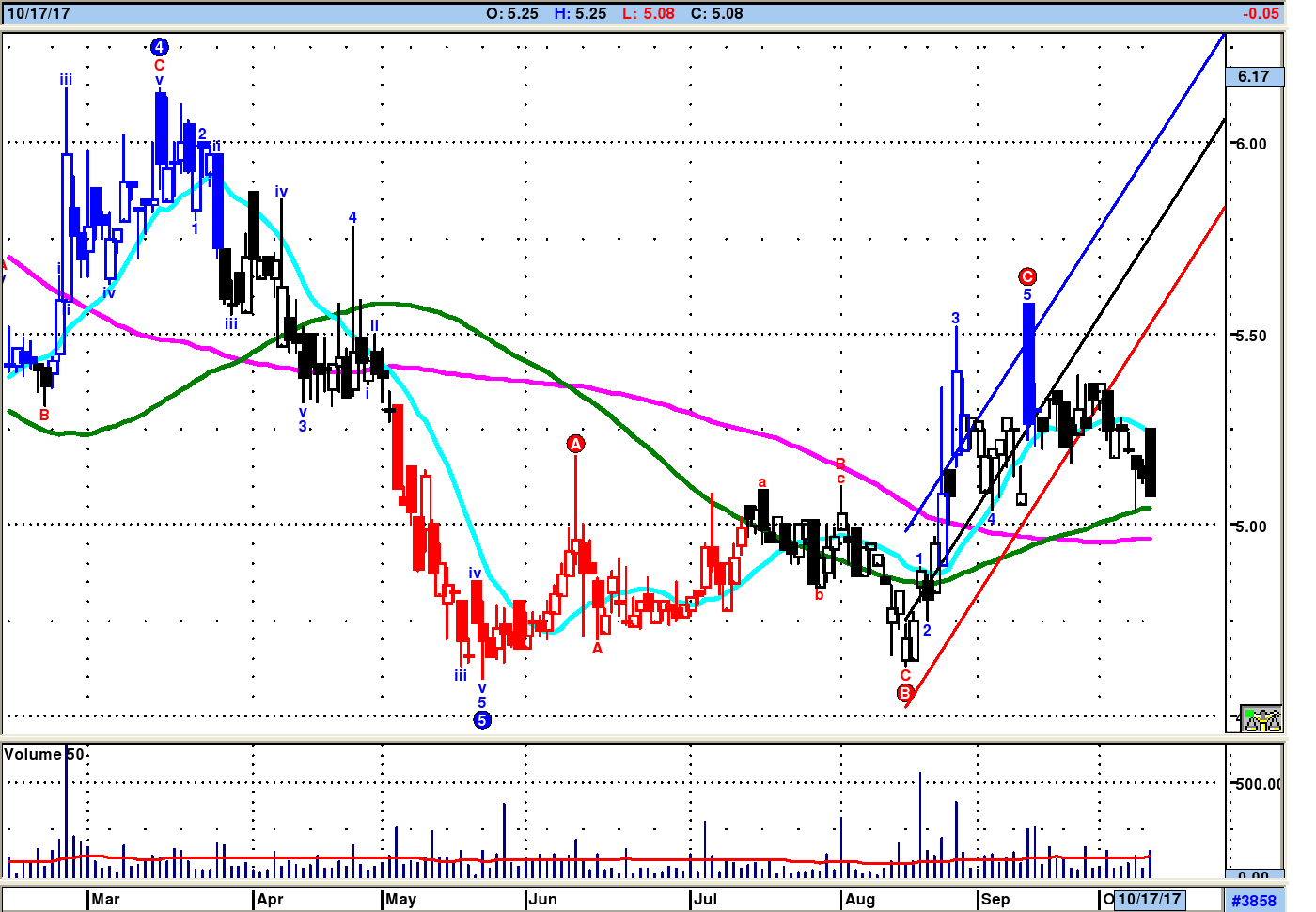The height and width of the screenshot is (912, 1316).
Task: Click the red circled B wave marker
Action: (x=905, y=693)
